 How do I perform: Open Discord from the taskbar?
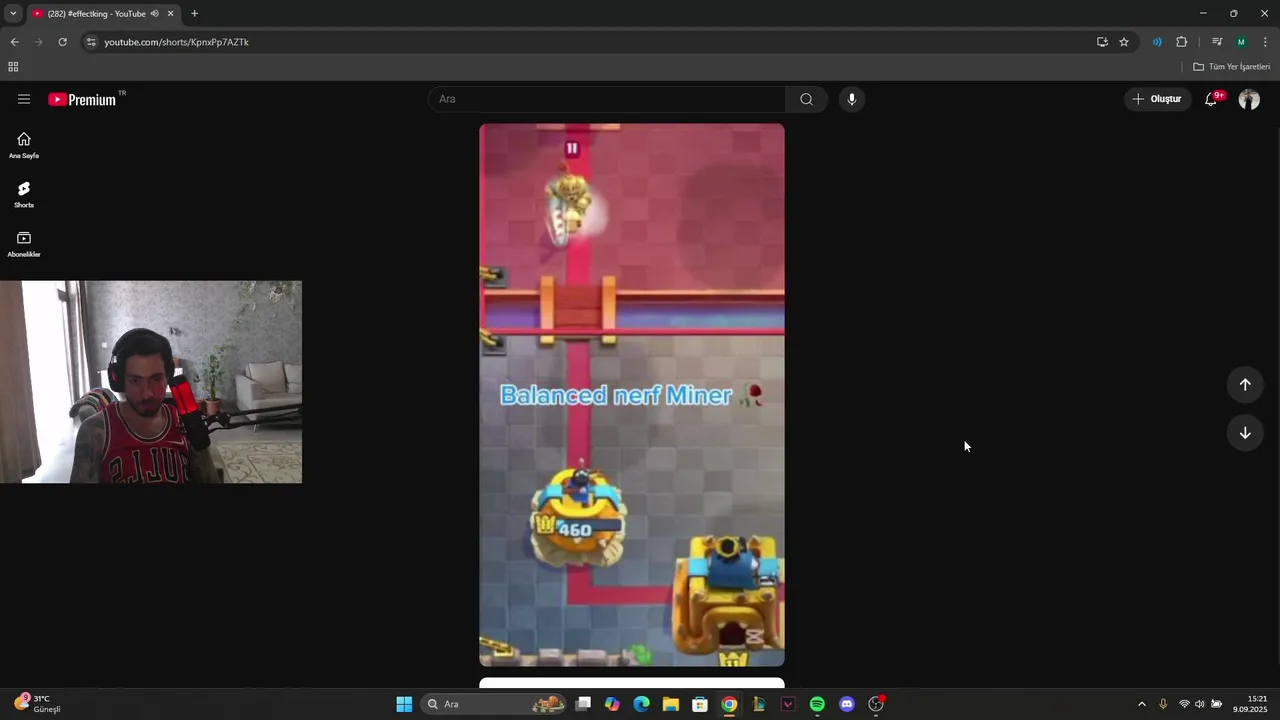tap(847, 704)
